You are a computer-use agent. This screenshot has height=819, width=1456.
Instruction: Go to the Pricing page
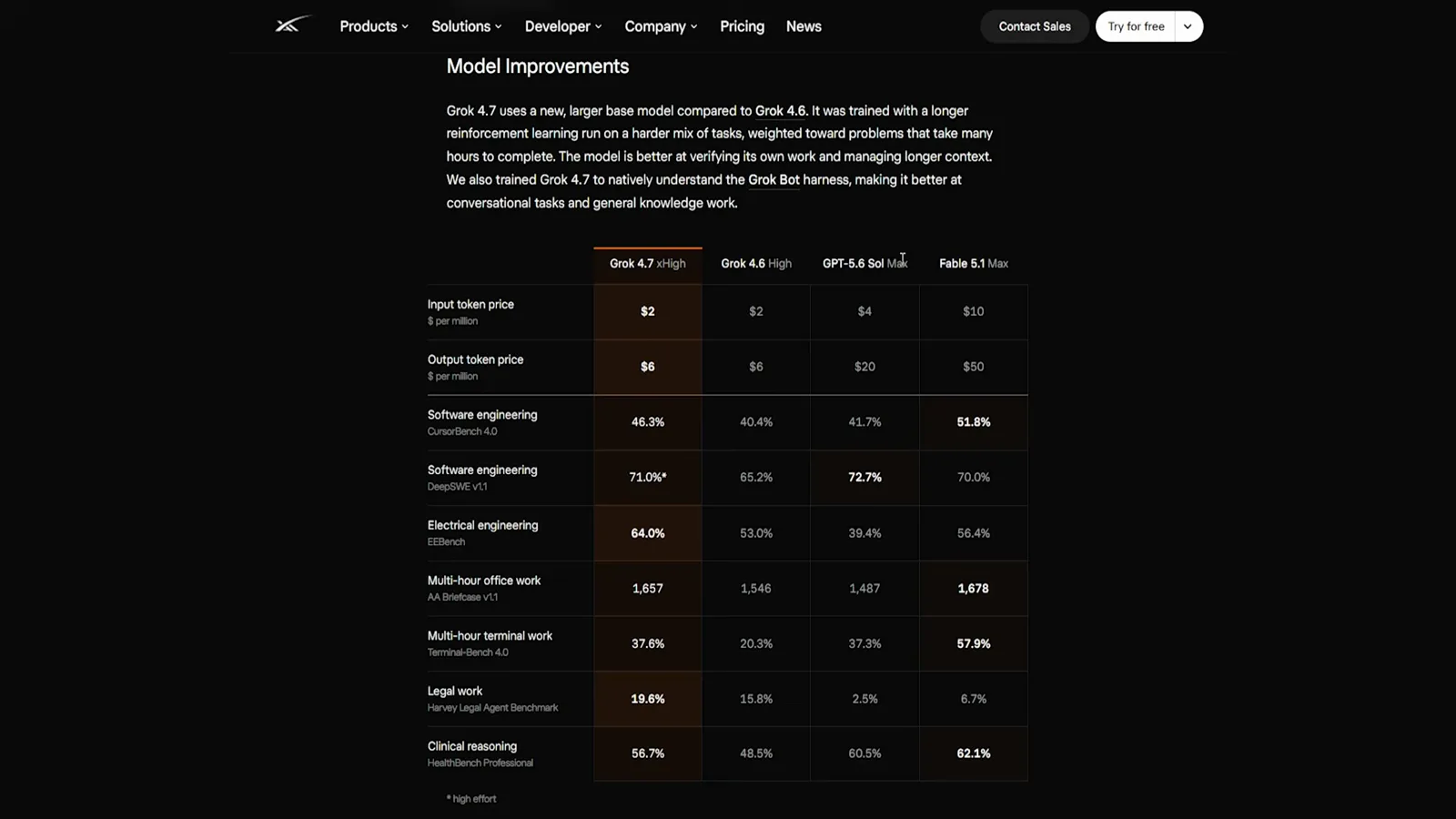click(x=742, y=26)
